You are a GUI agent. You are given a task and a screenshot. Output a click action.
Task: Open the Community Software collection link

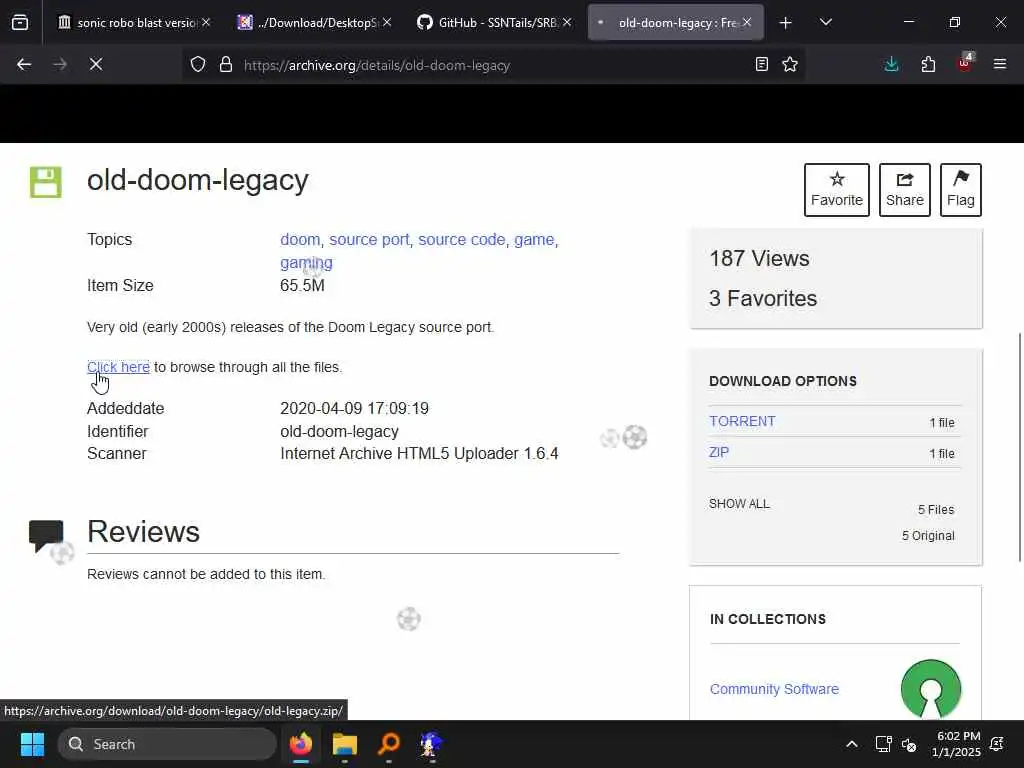774,689
